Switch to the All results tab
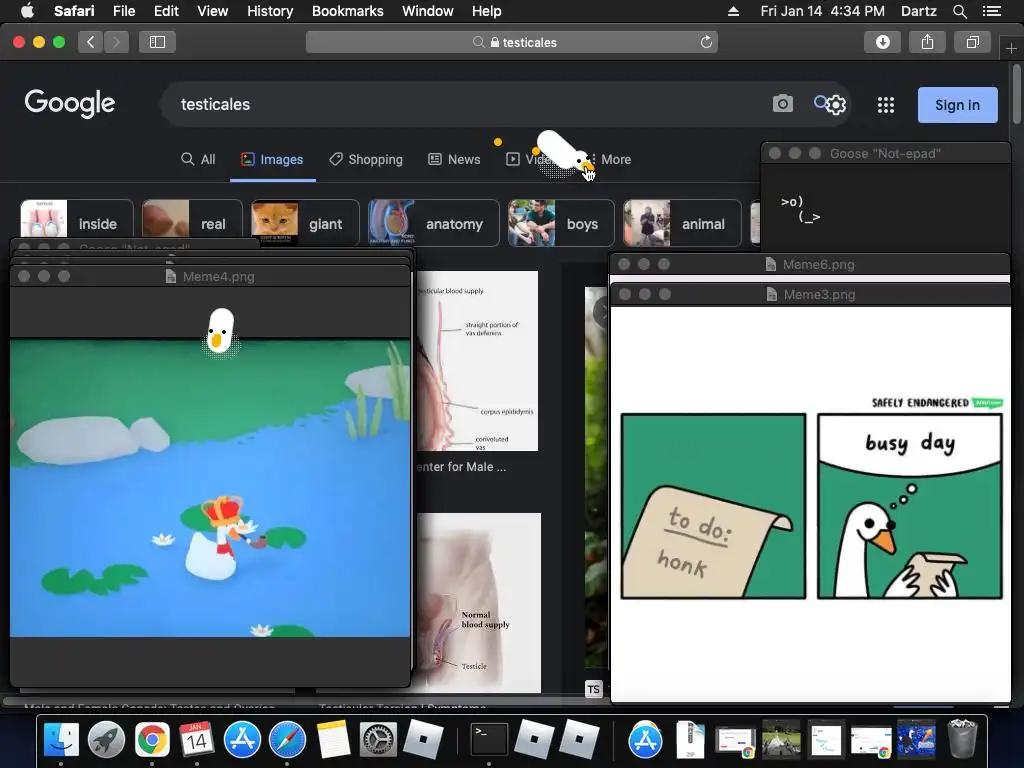 click(198, 159)
